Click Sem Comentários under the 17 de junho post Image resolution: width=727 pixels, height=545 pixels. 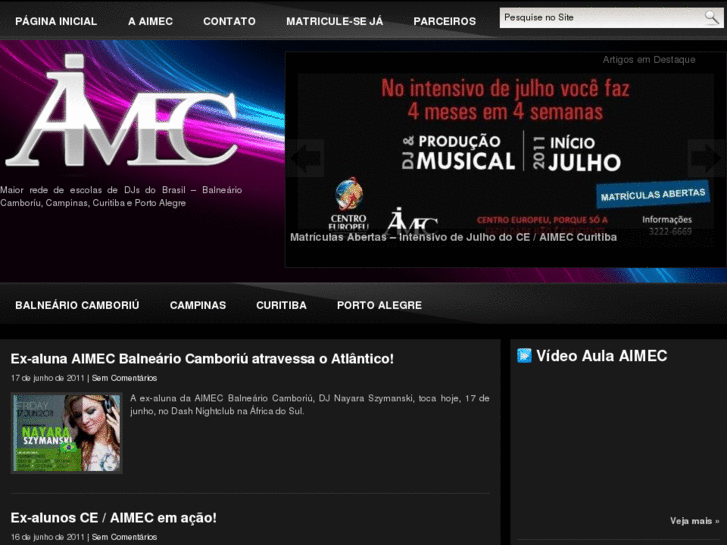(x=124, y=378)
